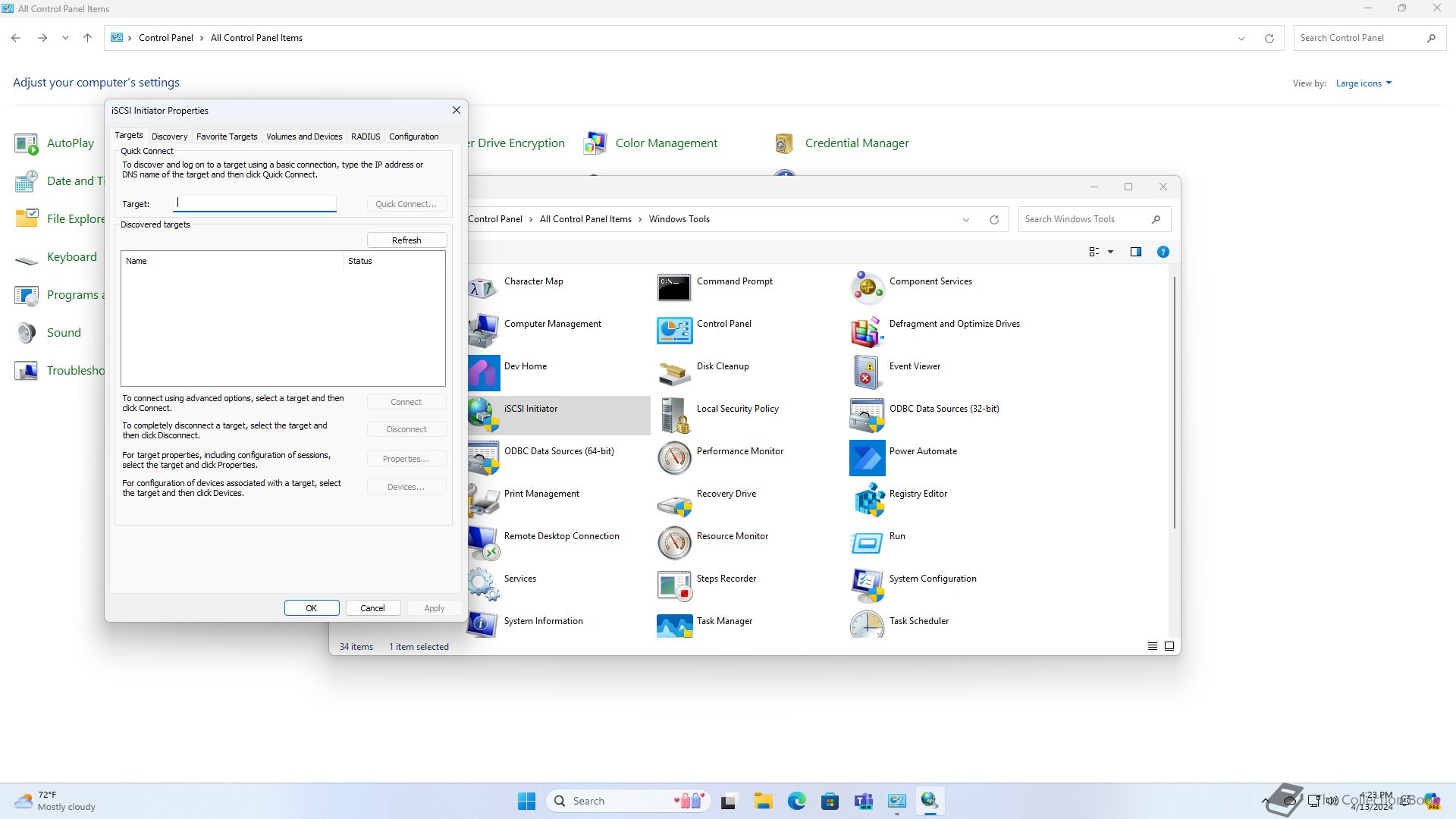Open the Control Panel icon in Windows Tools
1456x819 pixels.
674,330
